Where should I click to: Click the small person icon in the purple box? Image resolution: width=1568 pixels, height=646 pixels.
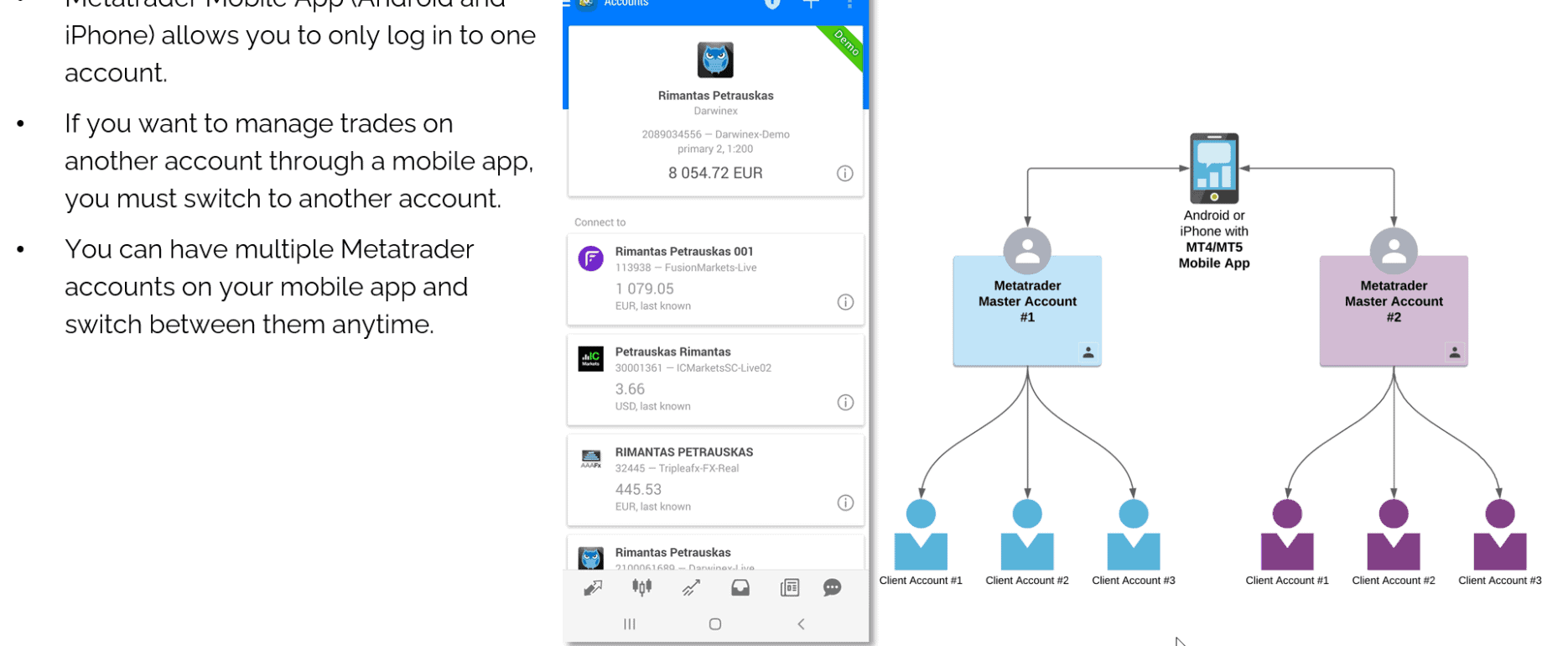[1455, 353]
